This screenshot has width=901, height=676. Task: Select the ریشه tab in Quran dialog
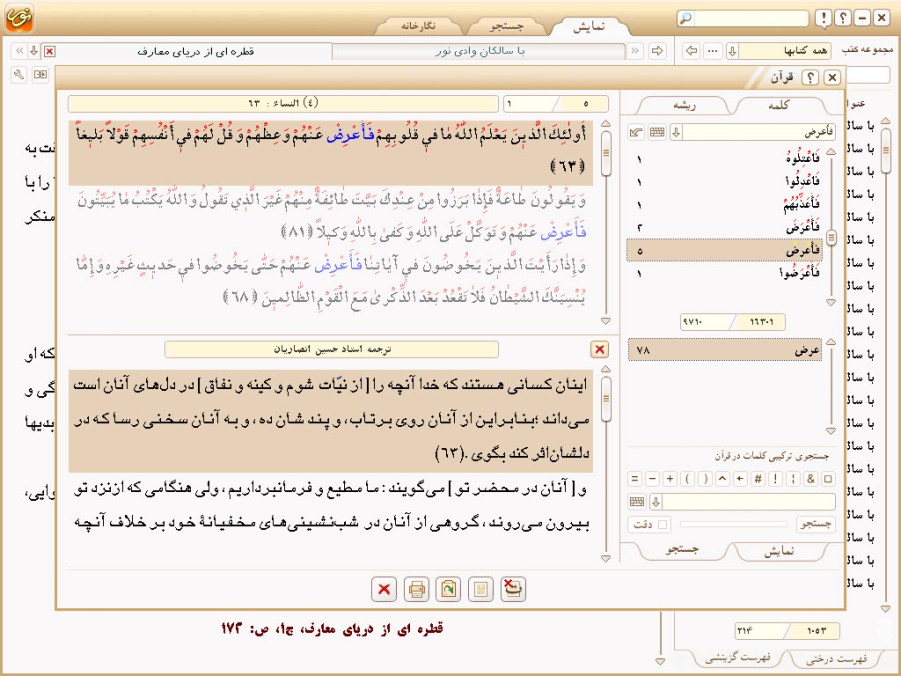[x=684, y=105]
